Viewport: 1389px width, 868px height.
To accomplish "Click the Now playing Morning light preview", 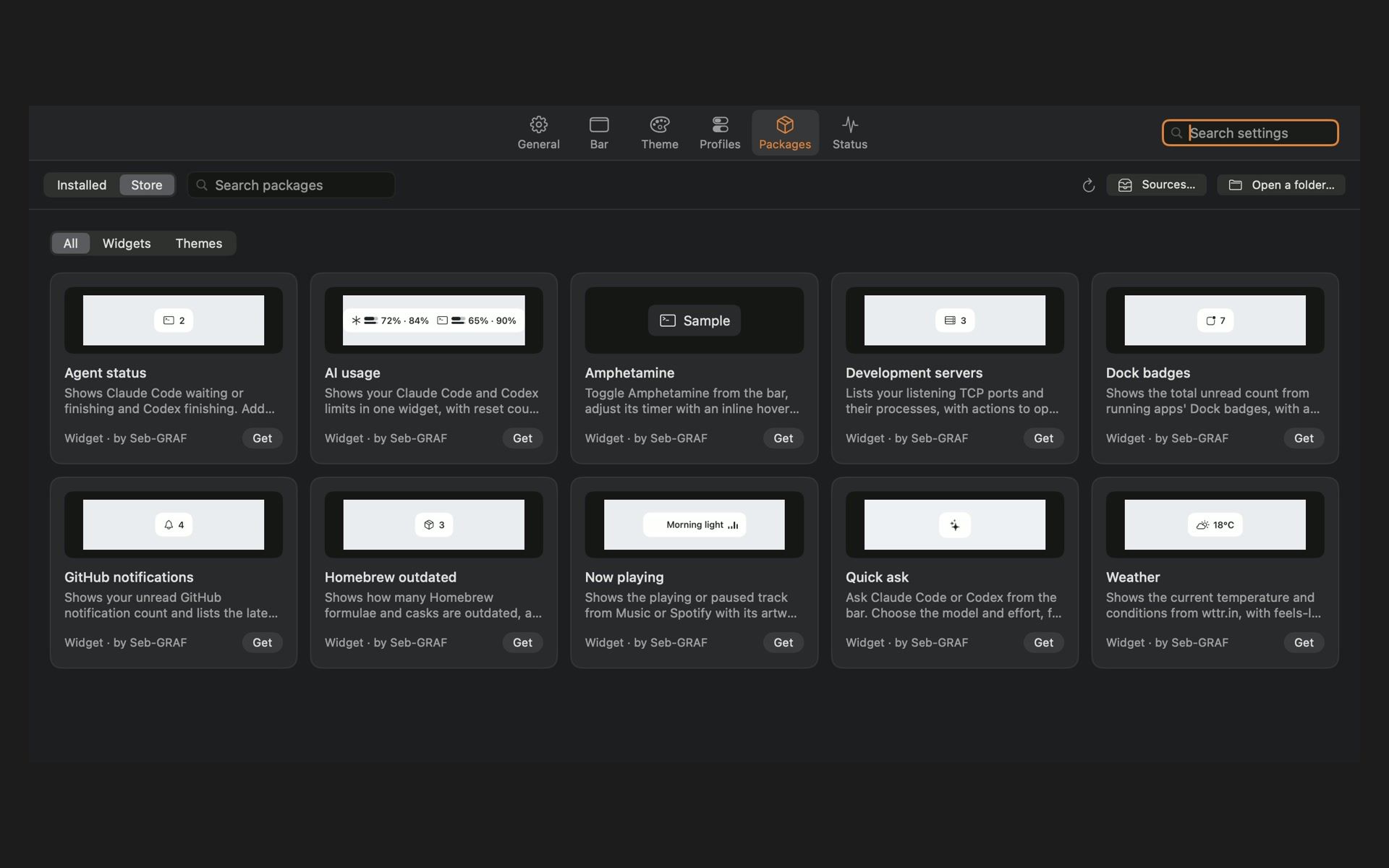I will 694,525.
